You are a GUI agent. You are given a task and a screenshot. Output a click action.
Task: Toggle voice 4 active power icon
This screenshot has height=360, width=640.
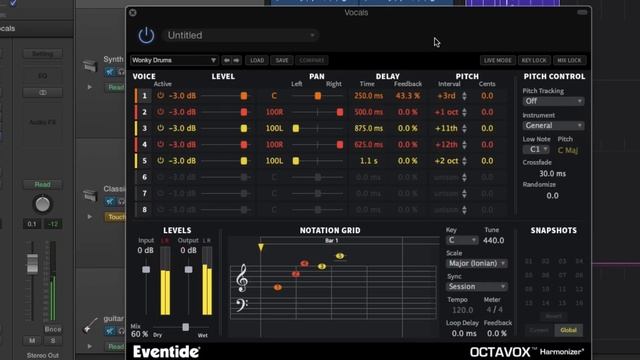[x=160, y=144]
